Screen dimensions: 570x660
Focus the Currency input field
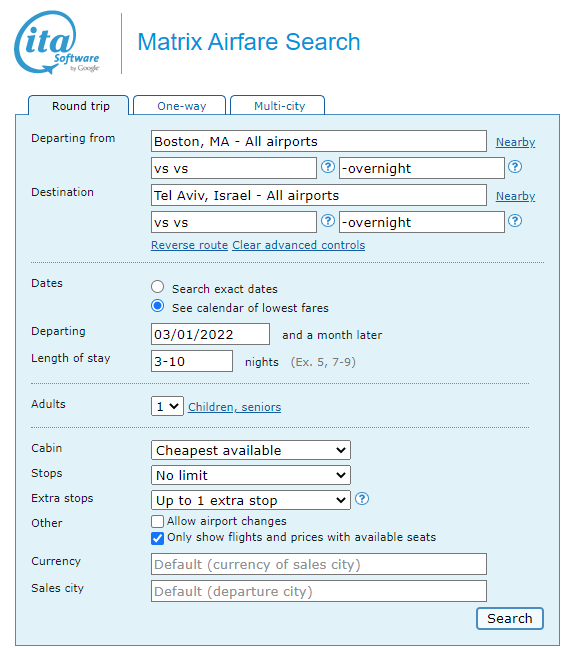point(319,564)
